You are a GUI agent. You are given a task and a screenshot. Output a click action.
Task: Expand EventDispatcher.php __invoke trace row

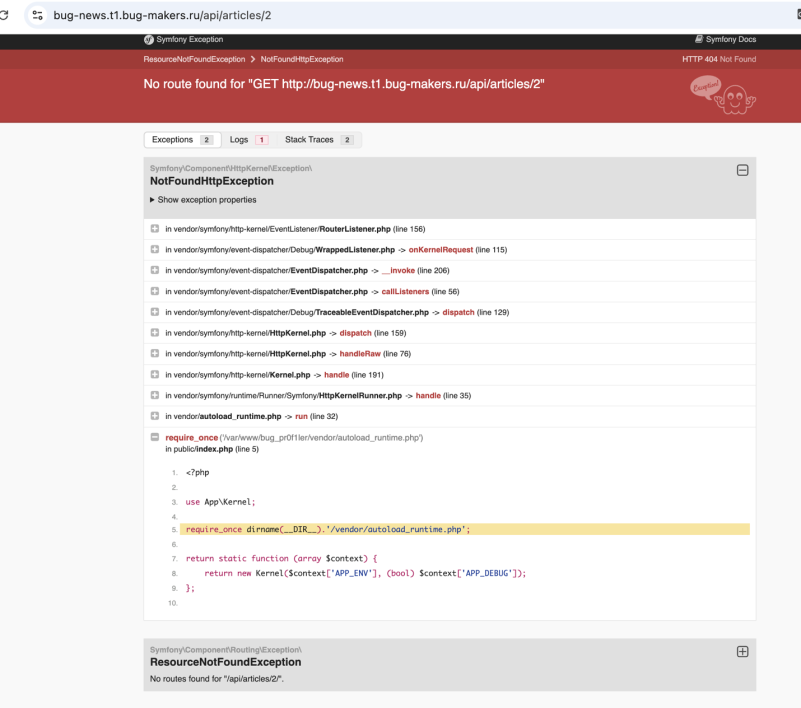(155, 270)
